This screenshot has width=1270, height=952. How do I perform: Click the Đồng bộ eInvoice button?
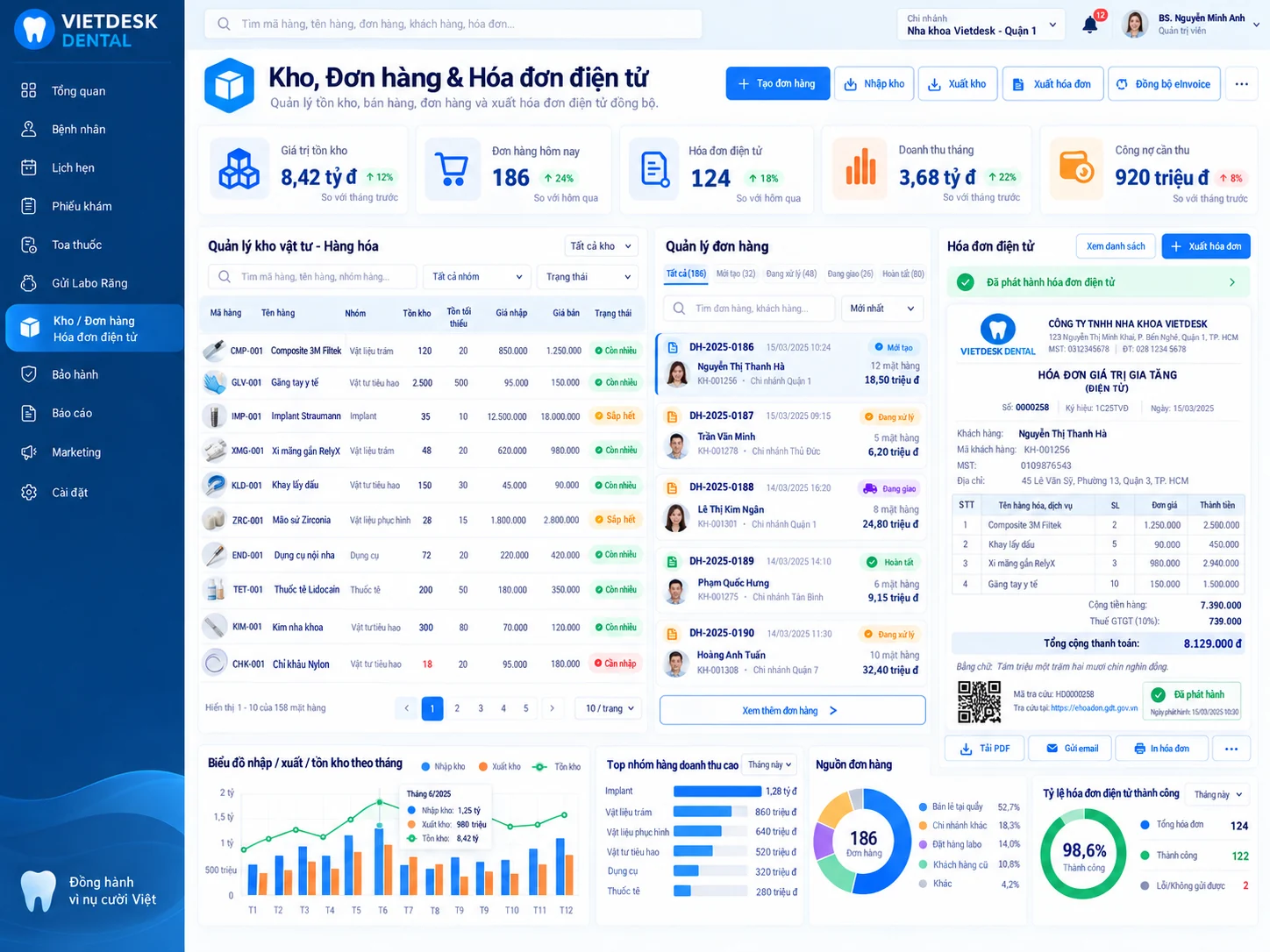click(1163, 84)
